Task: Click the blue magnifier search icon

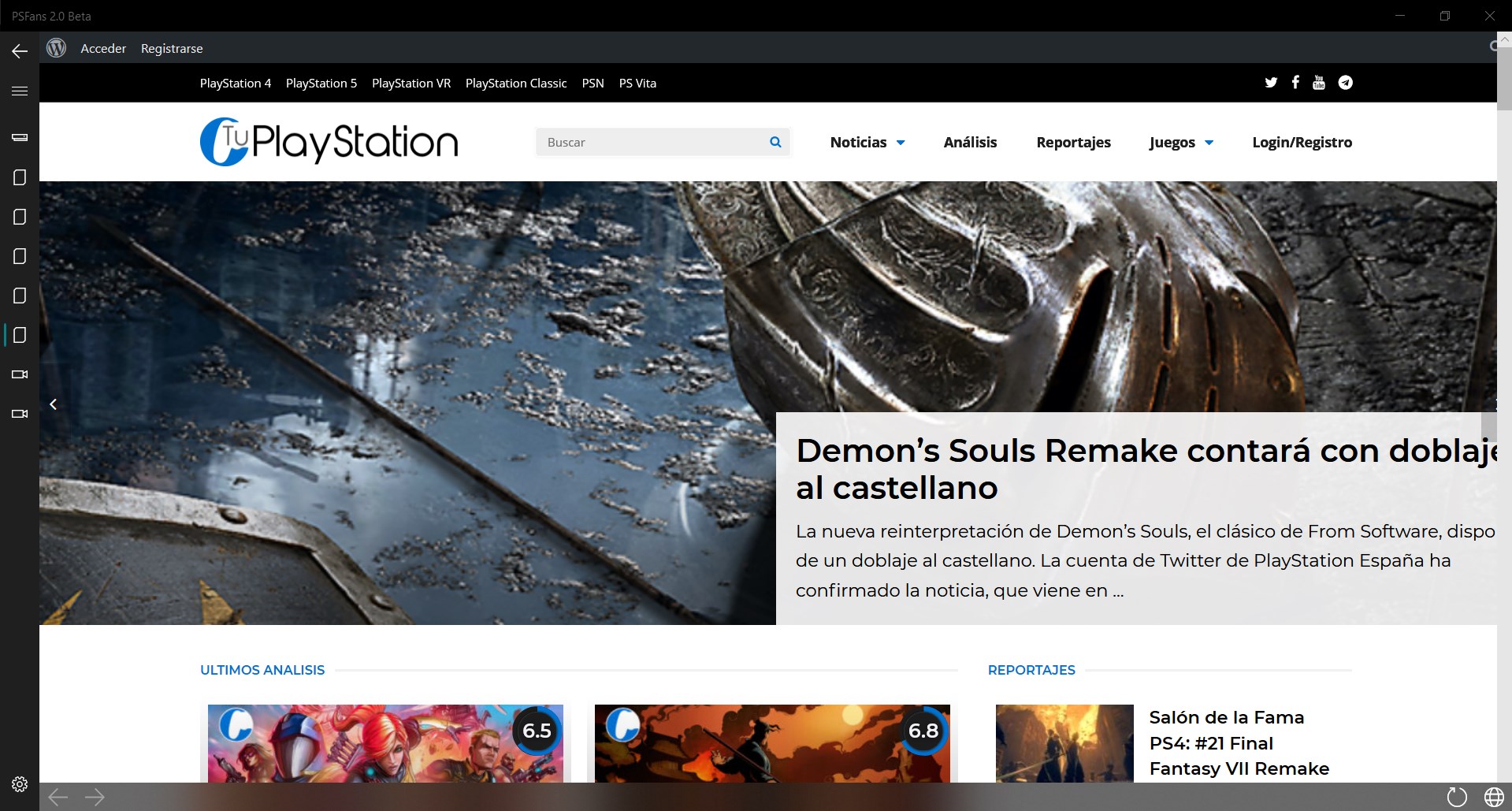Action: [775, 142]
